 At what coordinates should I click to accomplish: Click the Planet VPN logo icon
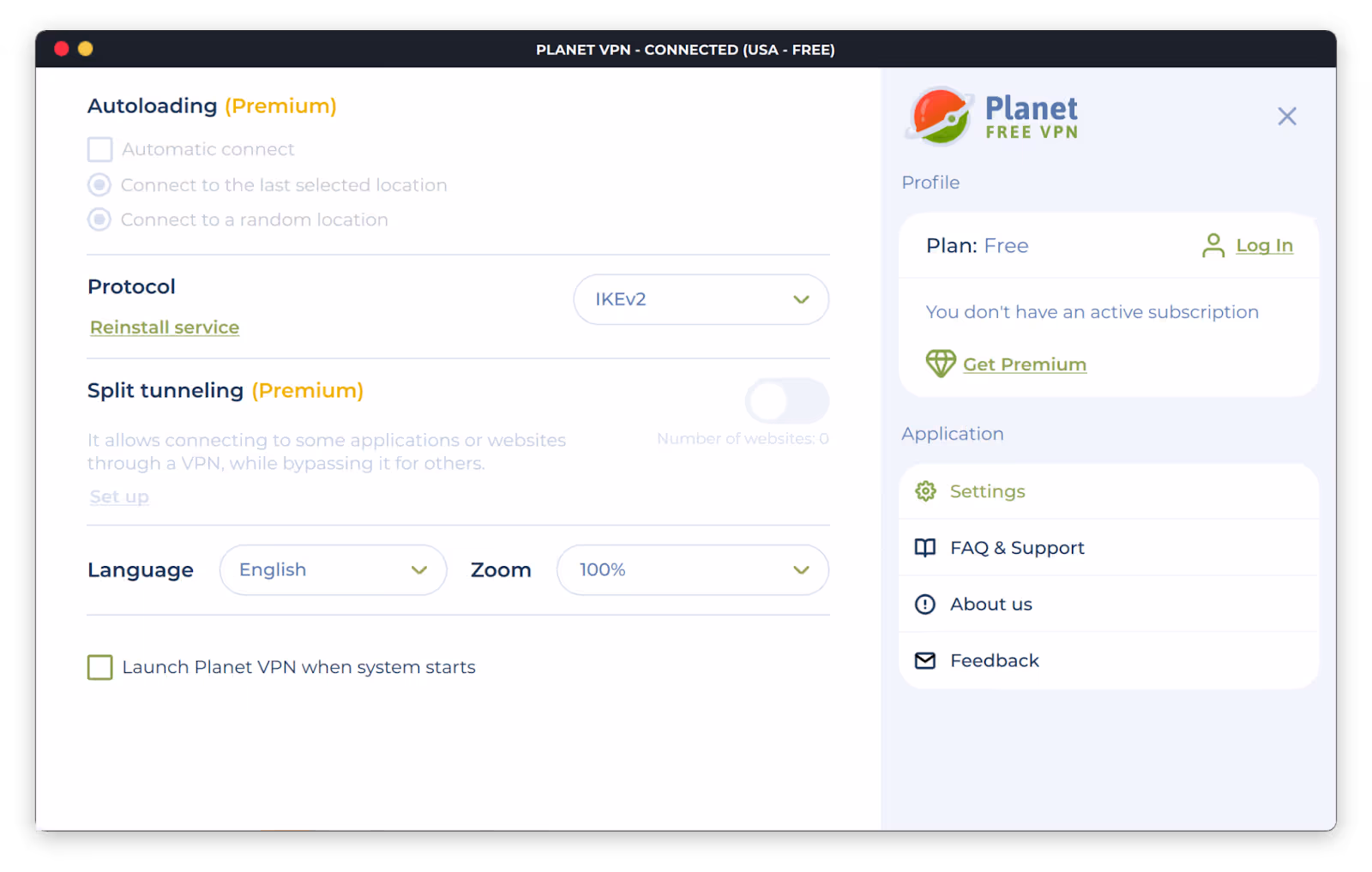[940, 116]
